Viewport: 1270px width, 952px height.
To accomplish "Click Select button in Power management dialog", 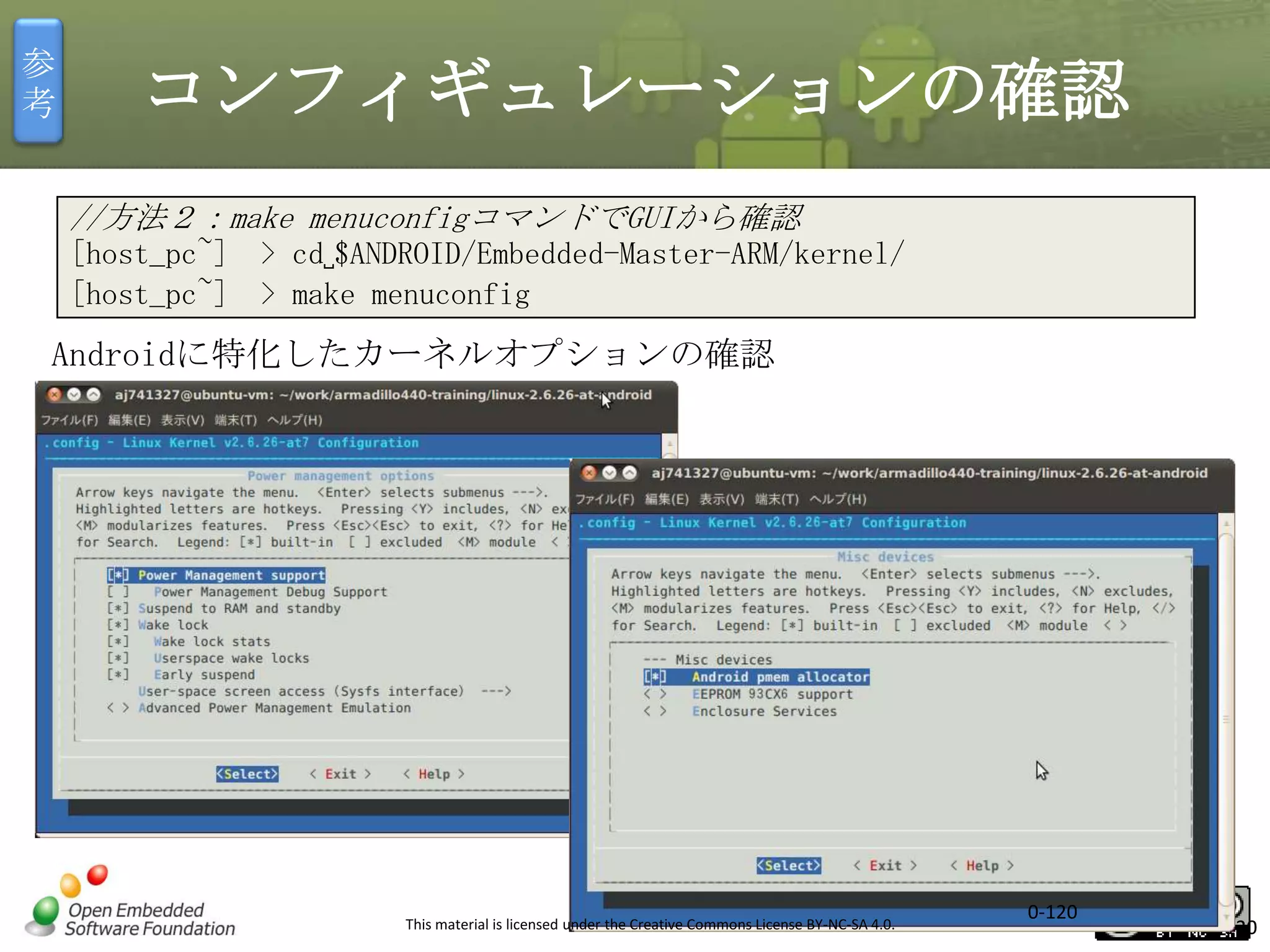I will (x=247, y=774).
